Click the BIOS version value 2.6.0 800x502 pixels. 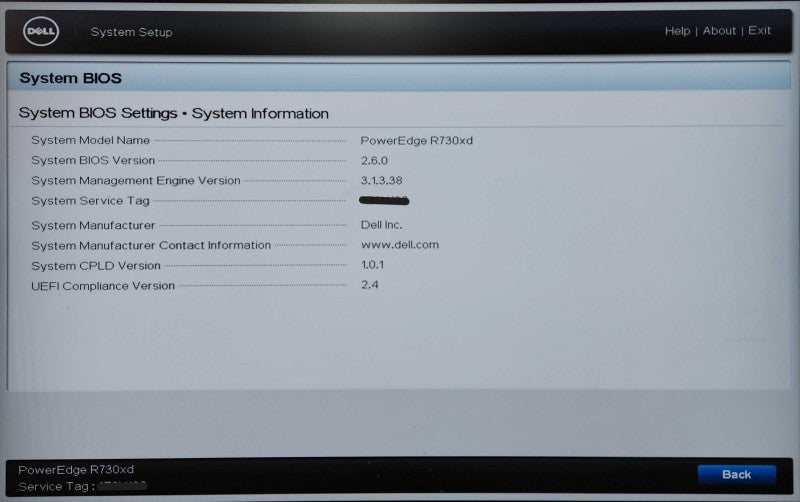(374, 161)
